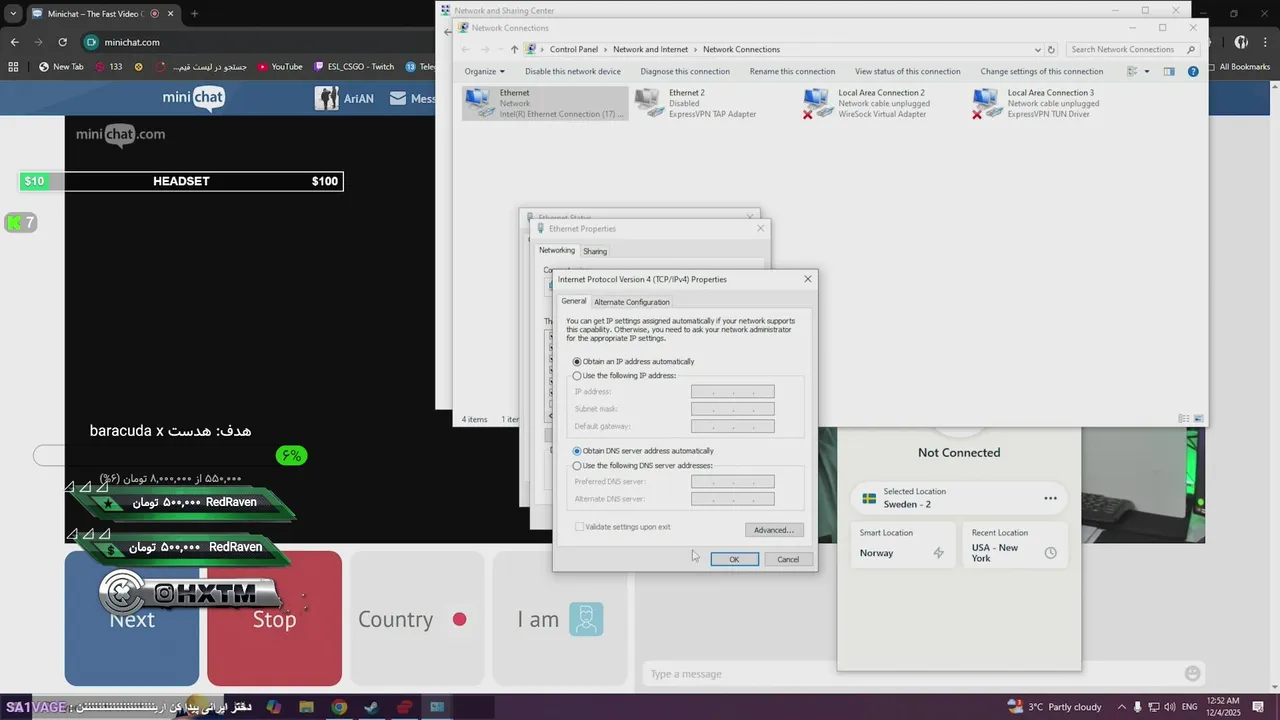Open the Organize dropdown menu
The height and width of the screenshot is (720, 1280).
coord(484,71)
